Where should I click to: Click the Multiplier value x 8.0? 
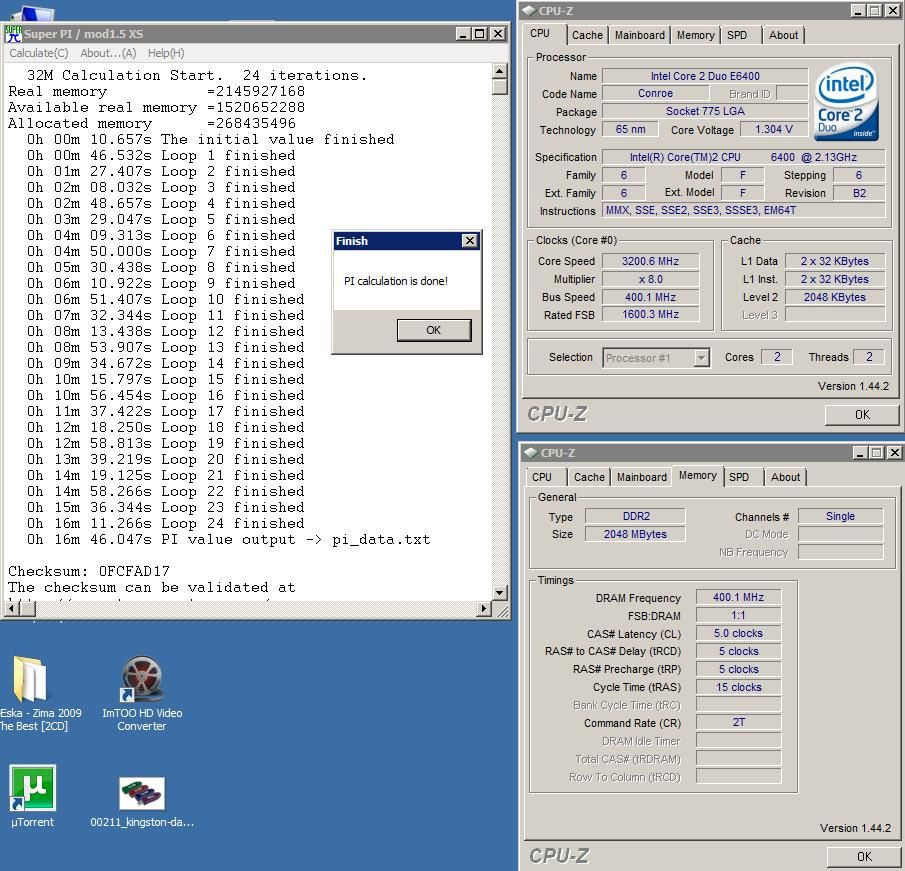[650, 279]
